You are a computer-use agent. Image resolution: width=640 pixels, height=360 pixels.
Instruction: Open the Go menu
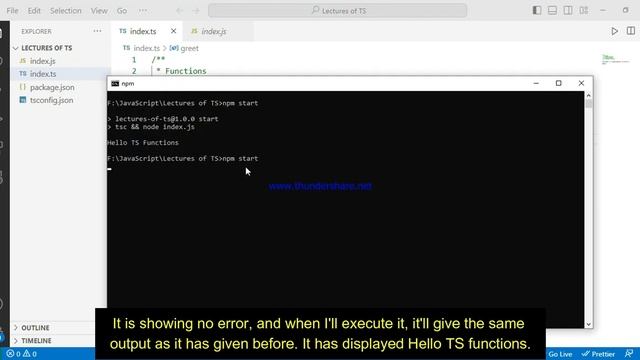(x=122, y=11)
